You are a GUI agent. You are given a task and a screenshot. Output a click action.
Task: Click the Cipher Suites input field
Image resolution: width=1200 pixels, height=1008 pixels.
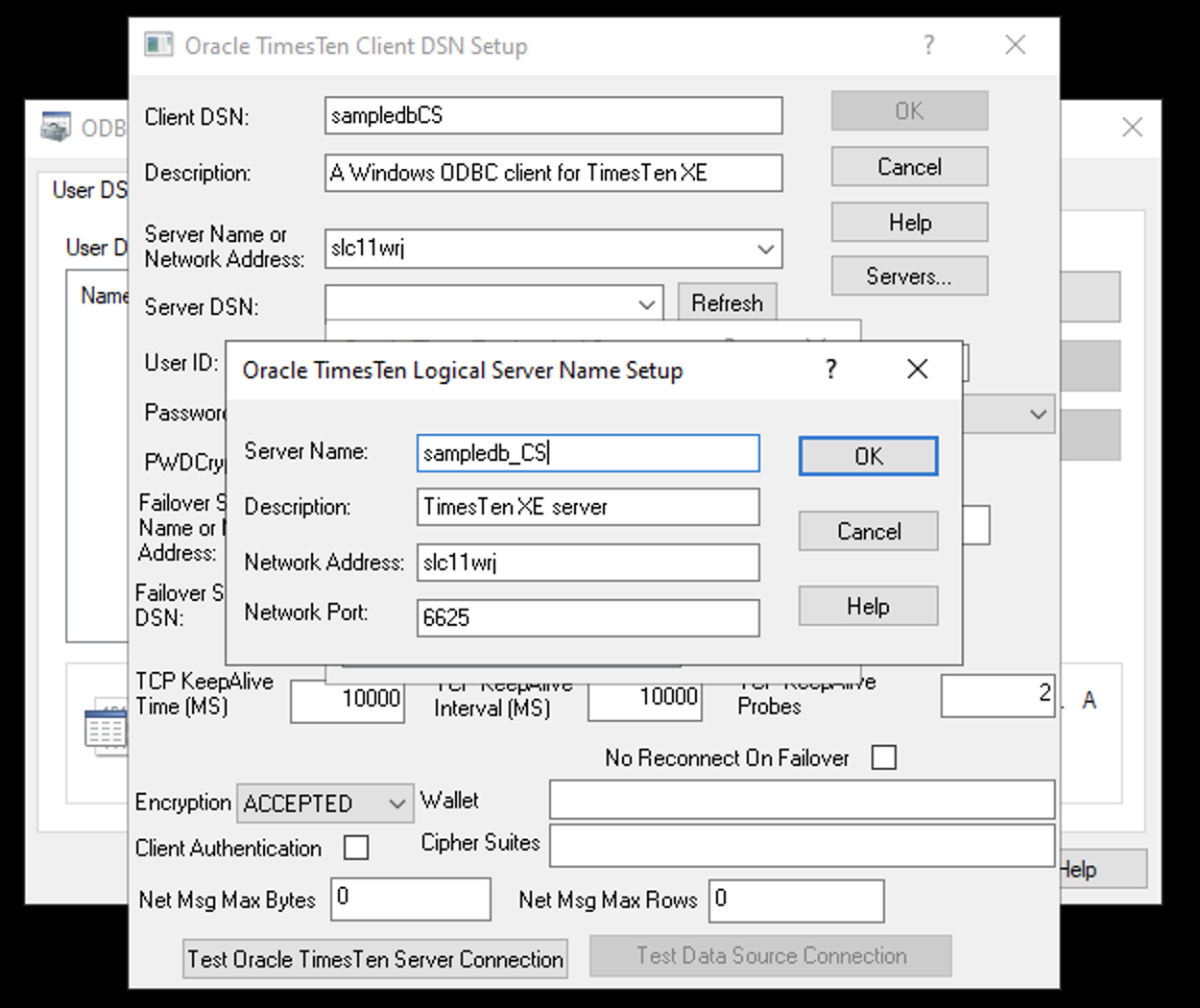(802, 845)
